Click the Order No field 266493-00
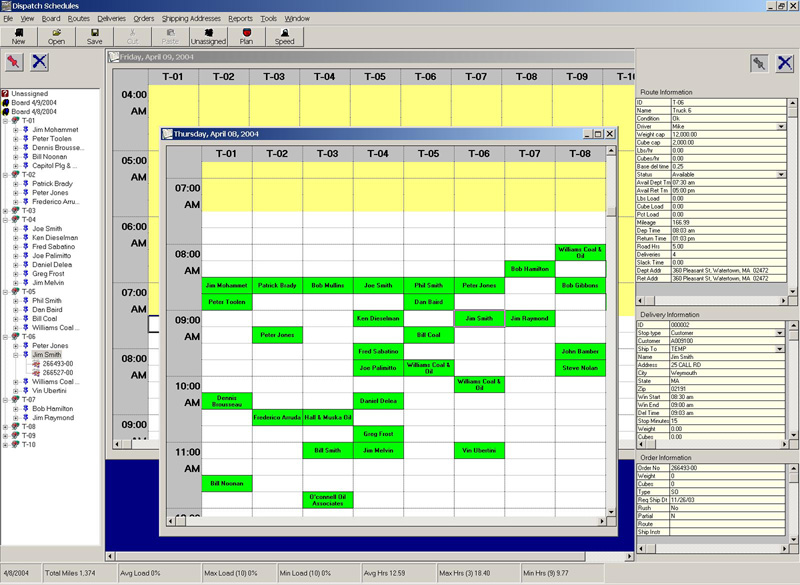Screen dimensions: 800x585 click(727, 468)
